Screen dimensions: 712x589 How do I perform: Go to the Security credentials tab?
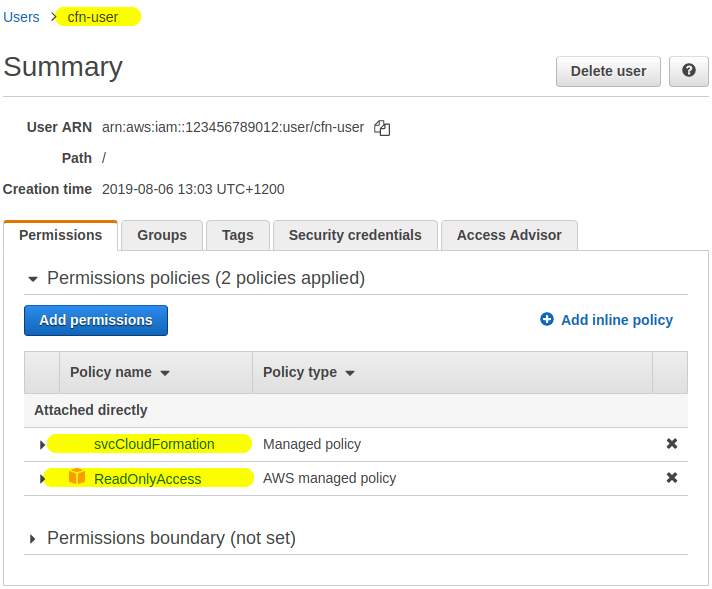[355, 235]
